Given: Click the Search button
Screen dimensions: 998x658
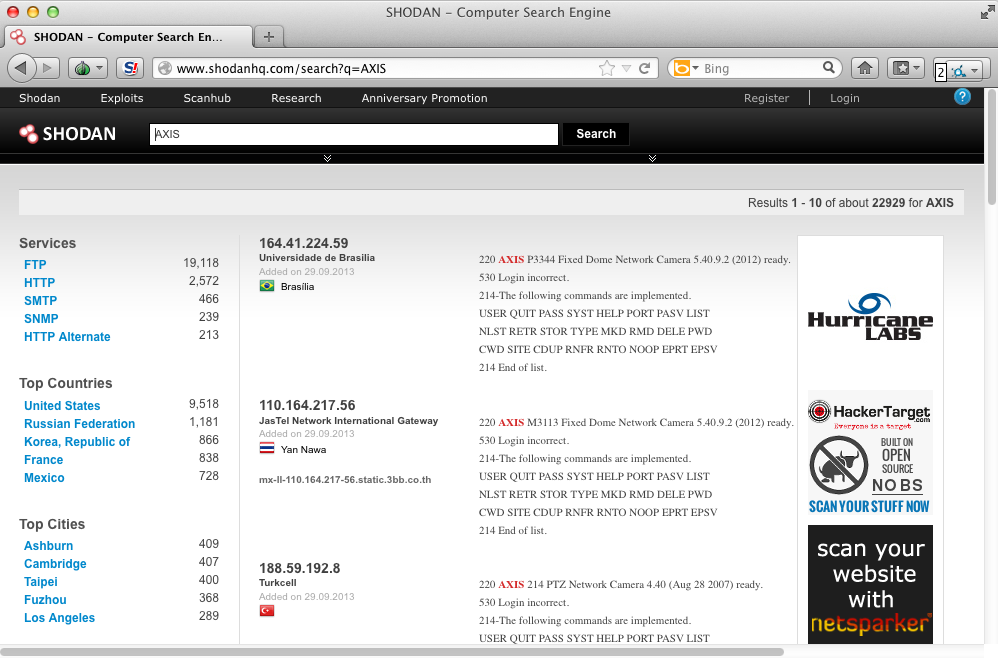Looking at the screenshot, I should [596, 134].
